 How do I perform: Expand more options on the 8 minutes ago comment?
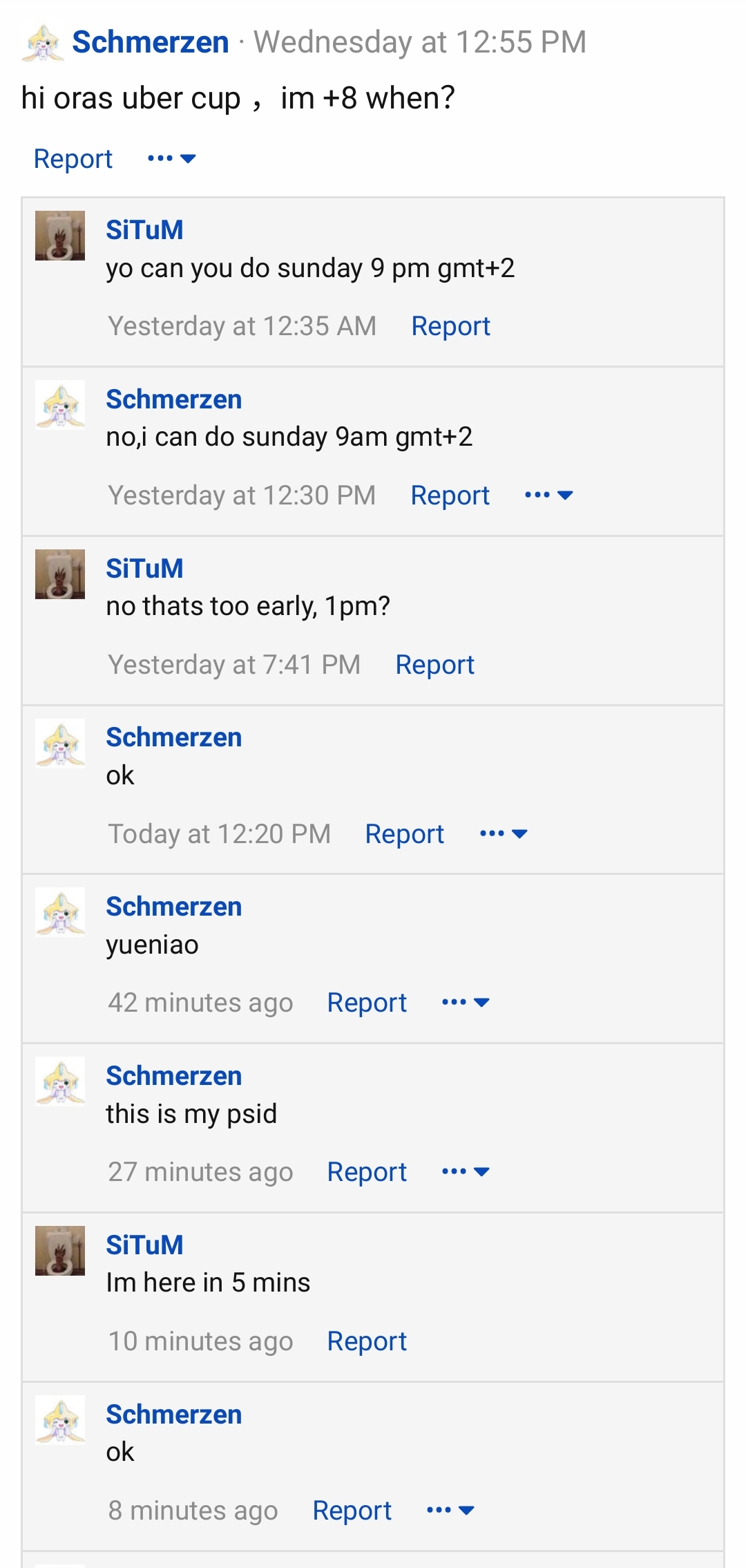tap(451, 1511)
